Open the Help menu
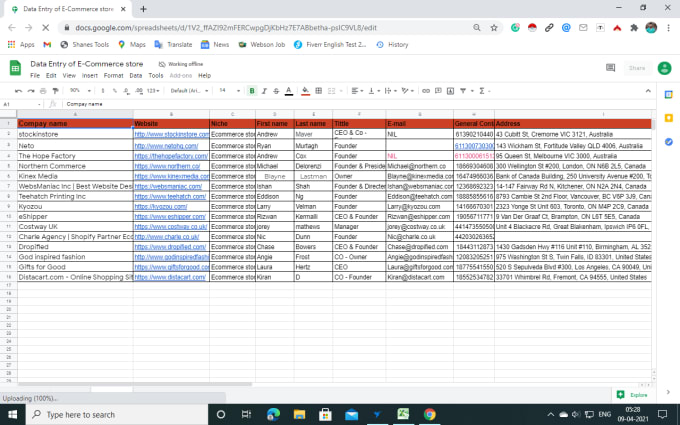 coord(204,75)
